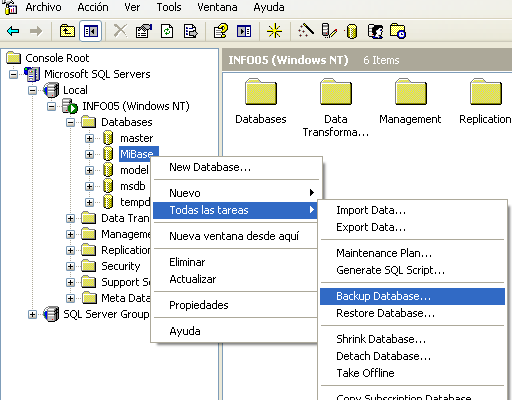The image size is (512, 400).
Task: Expand the model database node
Action: click(89, 170)
